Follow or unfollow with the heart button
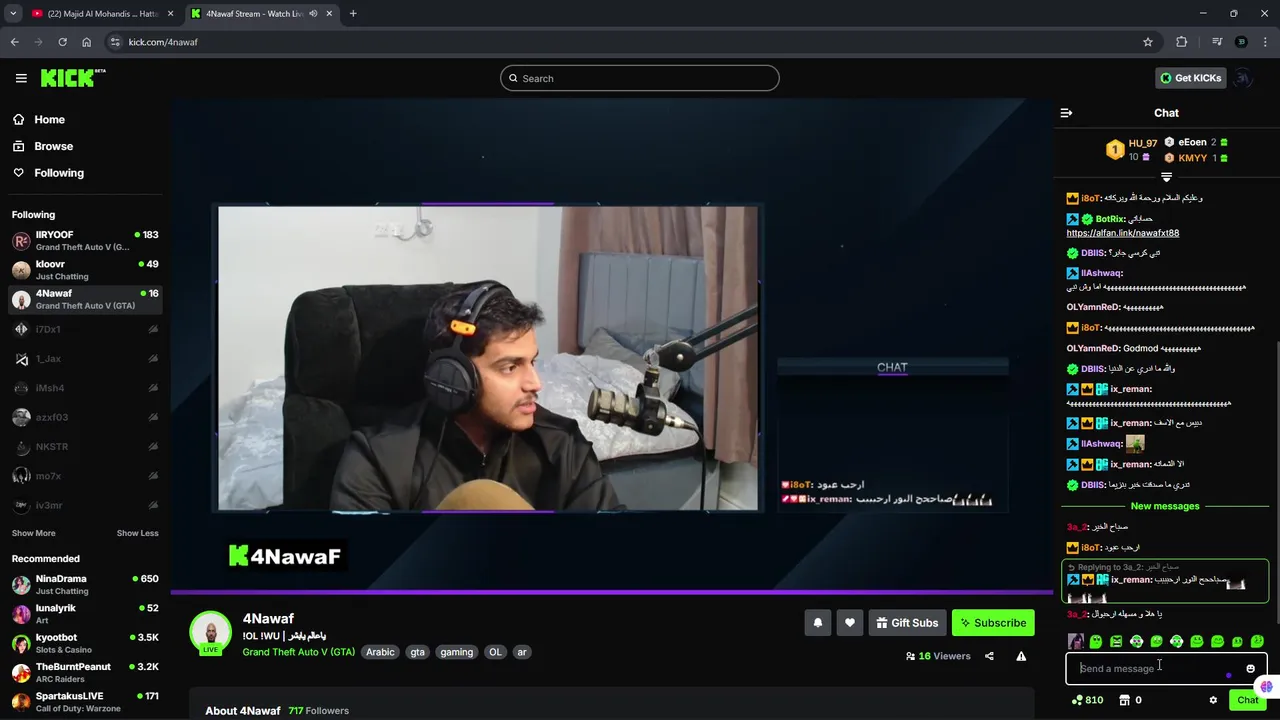1280x720 pixels. (x=850, y=623)
